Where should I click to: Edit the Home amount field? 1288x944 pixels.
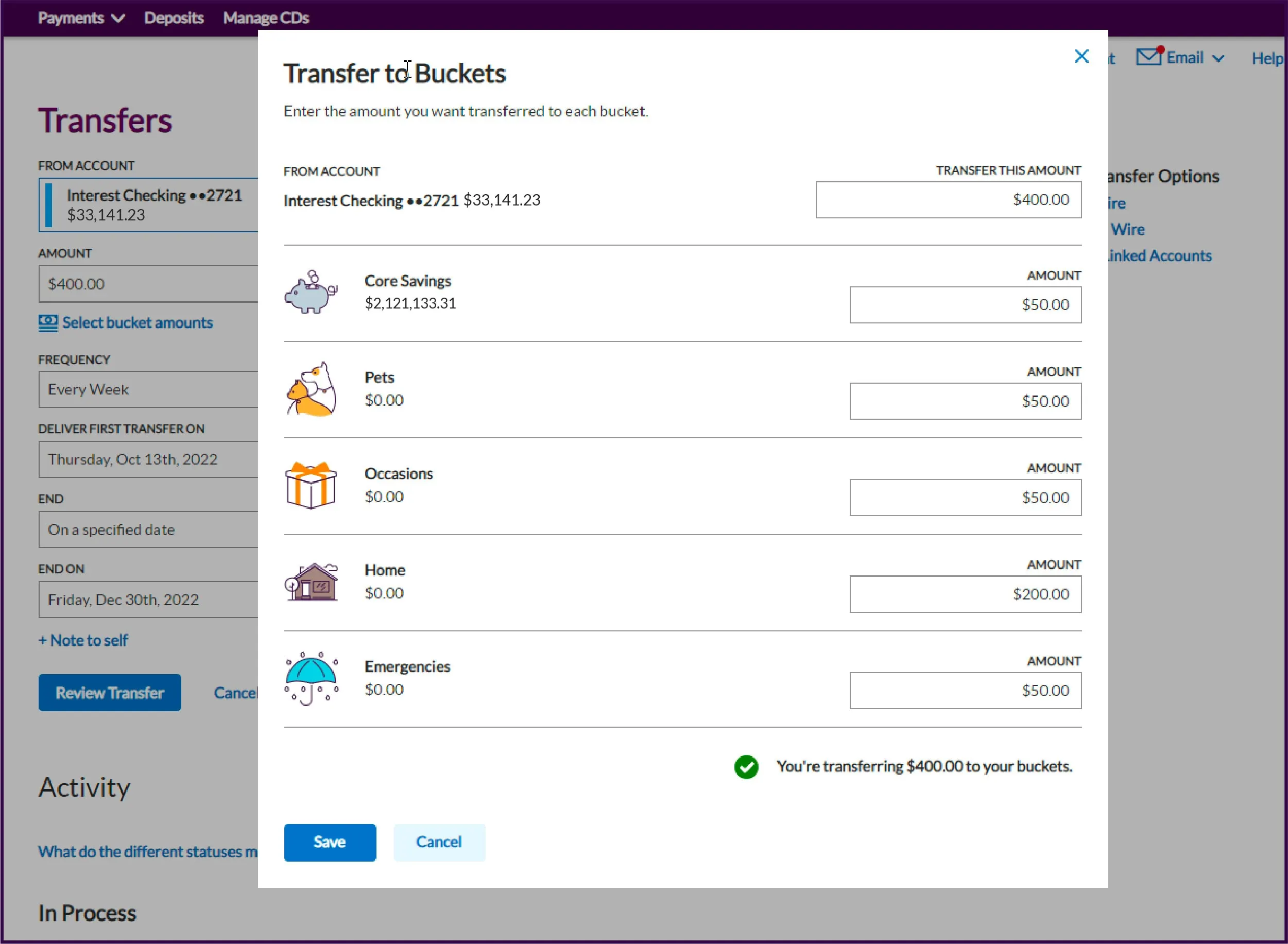coord(965,594)
